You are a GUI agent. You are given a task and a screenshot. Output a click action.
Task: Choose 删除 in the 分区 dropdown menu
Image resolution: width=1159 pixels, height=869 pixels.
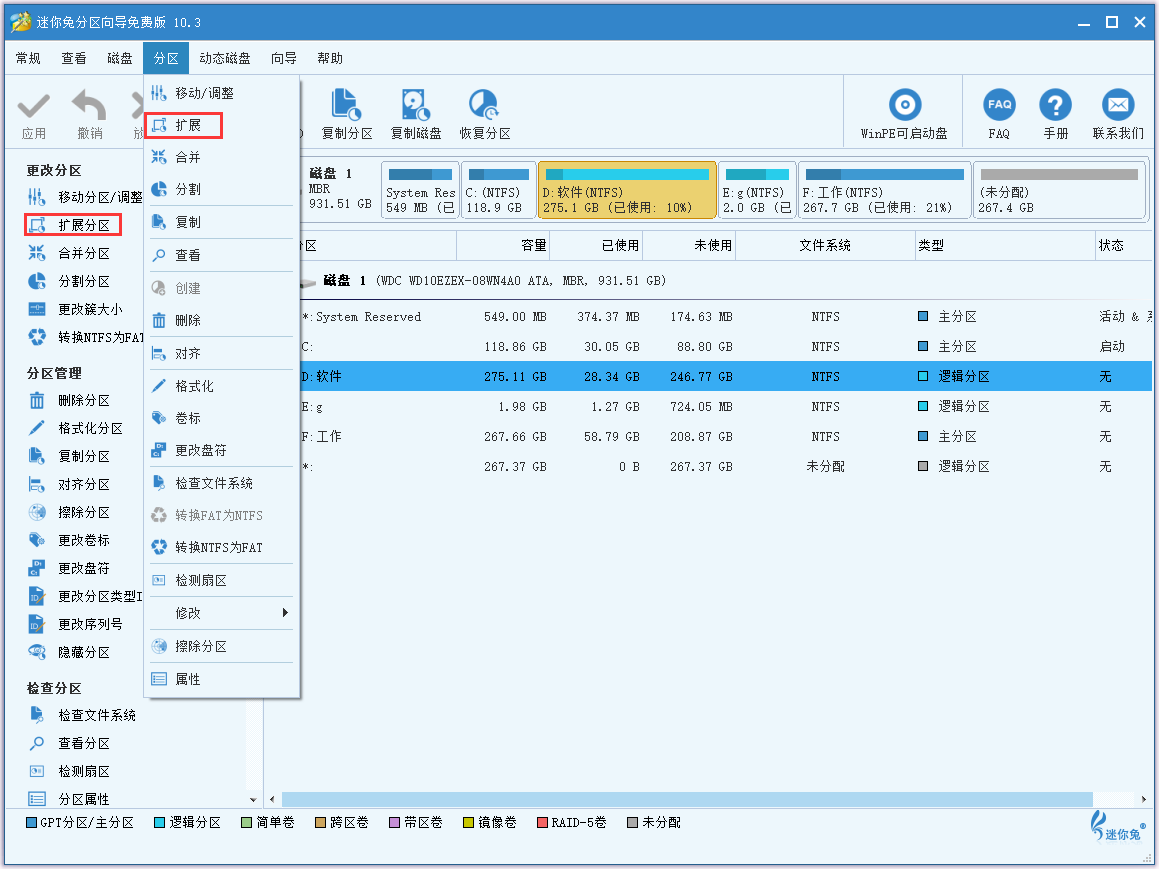[222, 320]
